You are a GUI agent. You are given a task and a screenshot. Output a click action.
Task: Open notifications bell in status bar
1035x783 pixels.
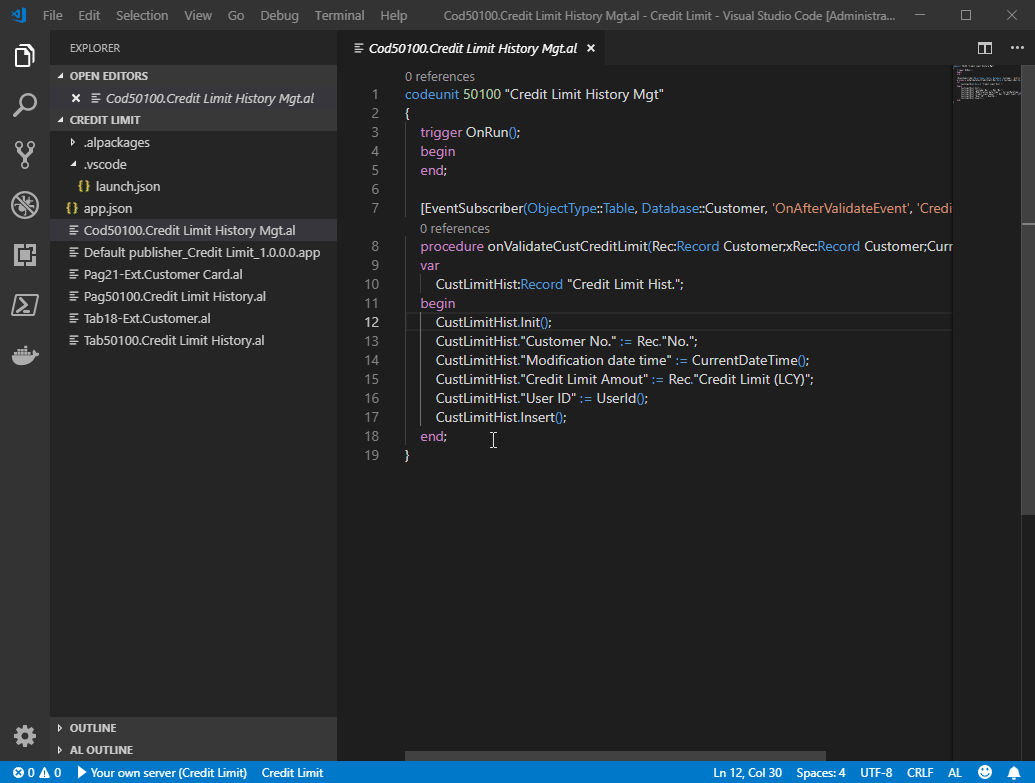pyautogui.click(x=1014, y=773)
